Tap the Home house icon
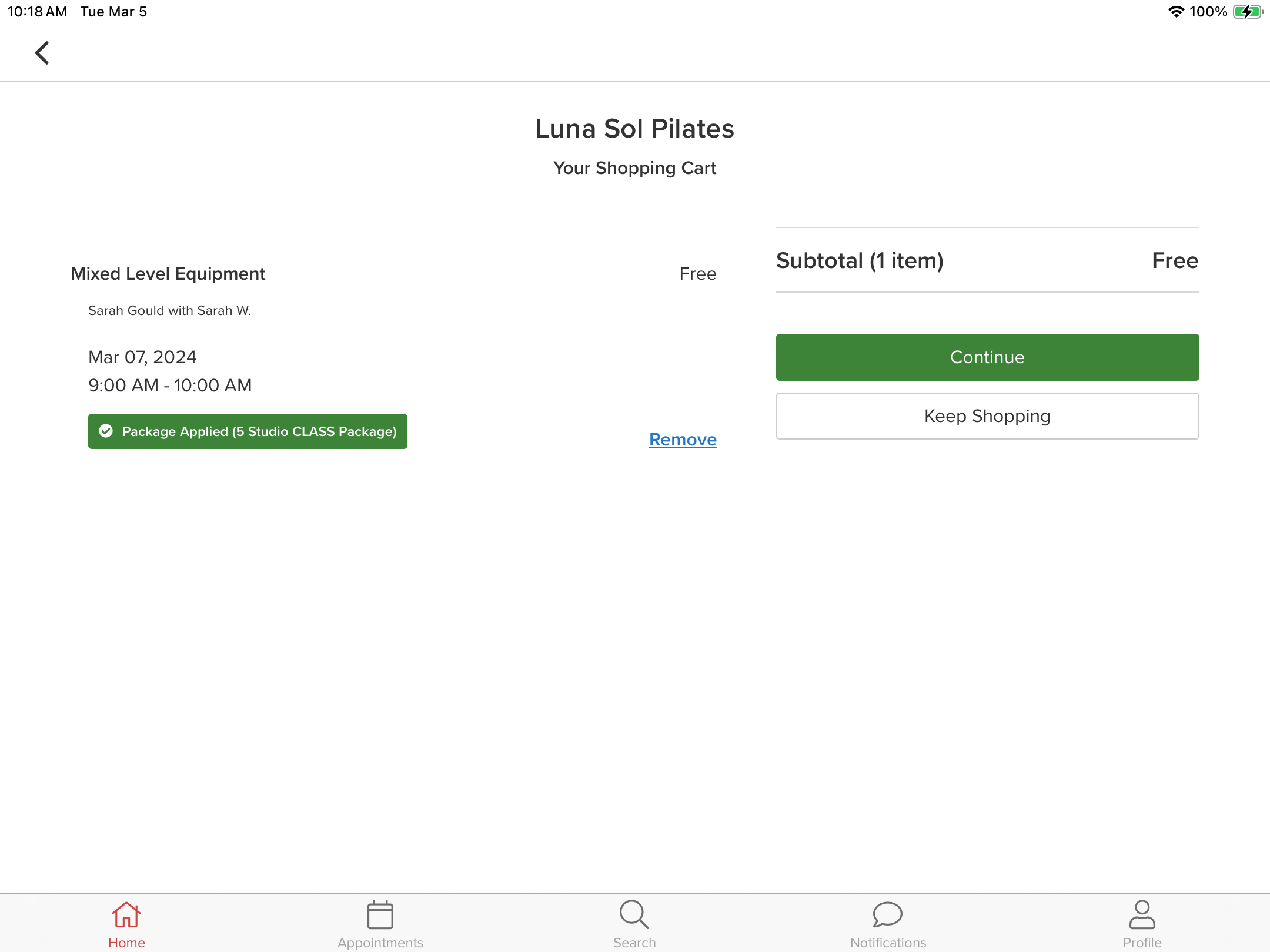The width and height of the screenshot is (1270, 952). click(x=126, y=914)
